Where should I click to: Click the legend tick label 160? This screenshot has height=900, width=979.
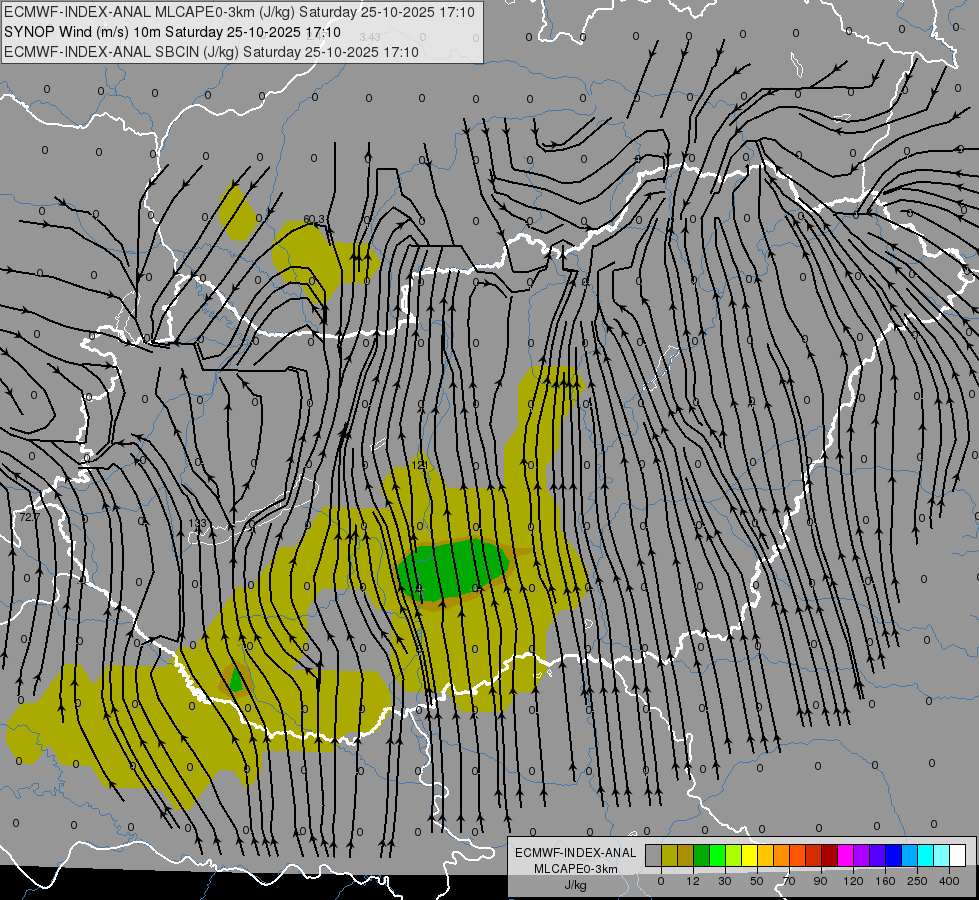[885, 881]
